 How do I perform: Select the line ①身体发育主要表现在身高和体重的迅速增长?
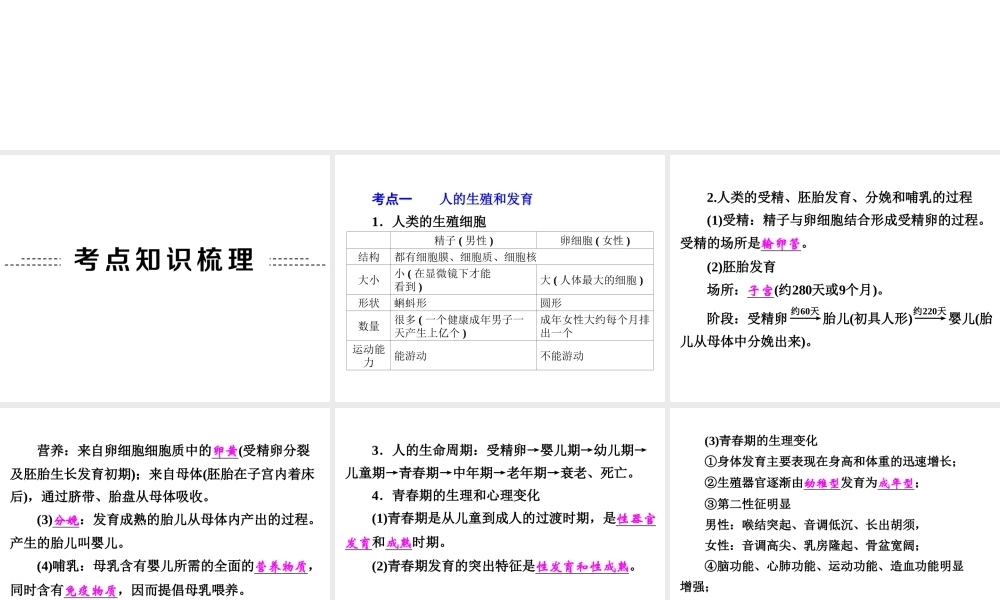coord(830,462)
